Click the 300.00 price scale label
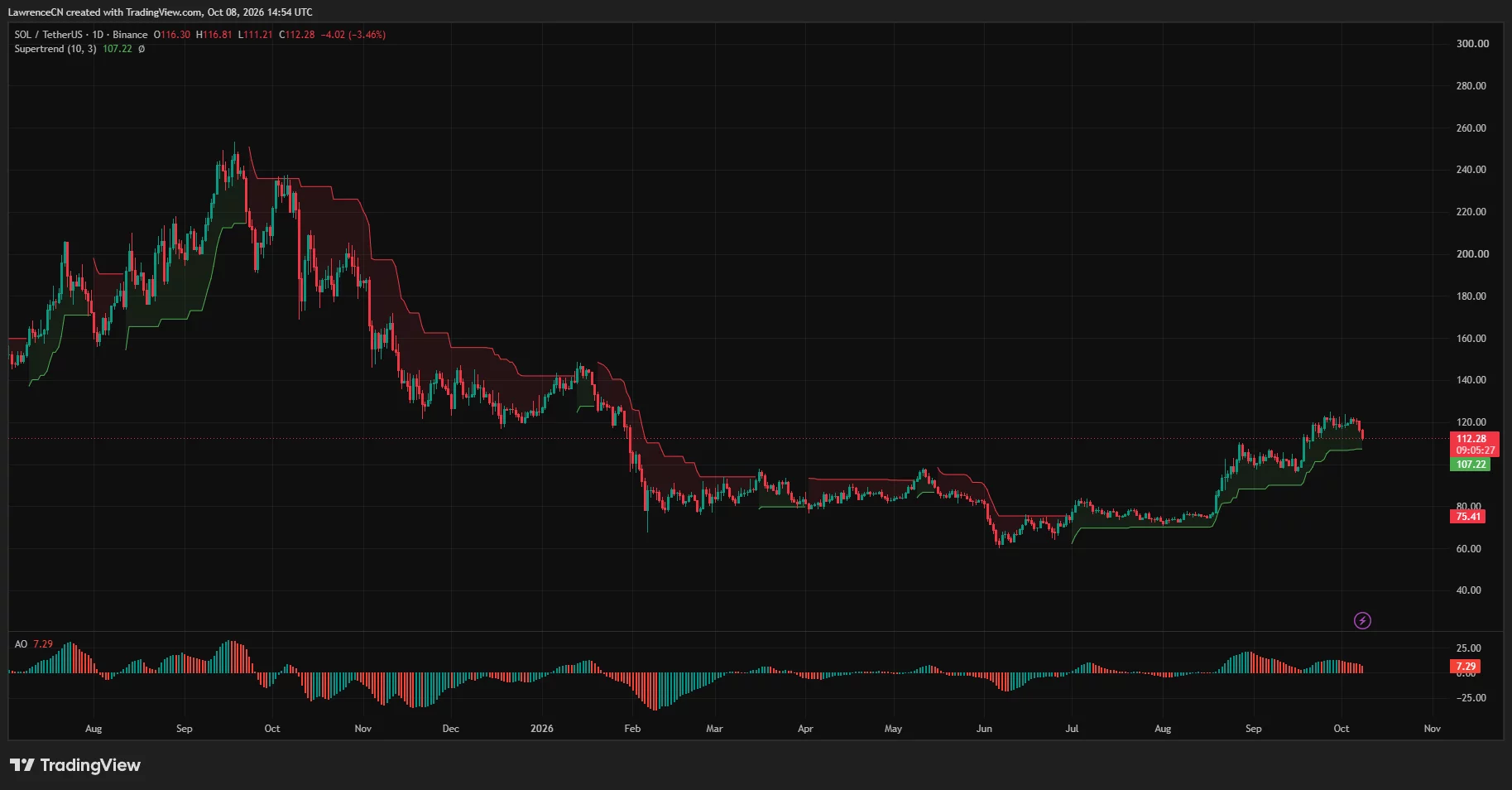Image resolution: width=1512 pixels, height=790 pixels. click(1472, 44)
